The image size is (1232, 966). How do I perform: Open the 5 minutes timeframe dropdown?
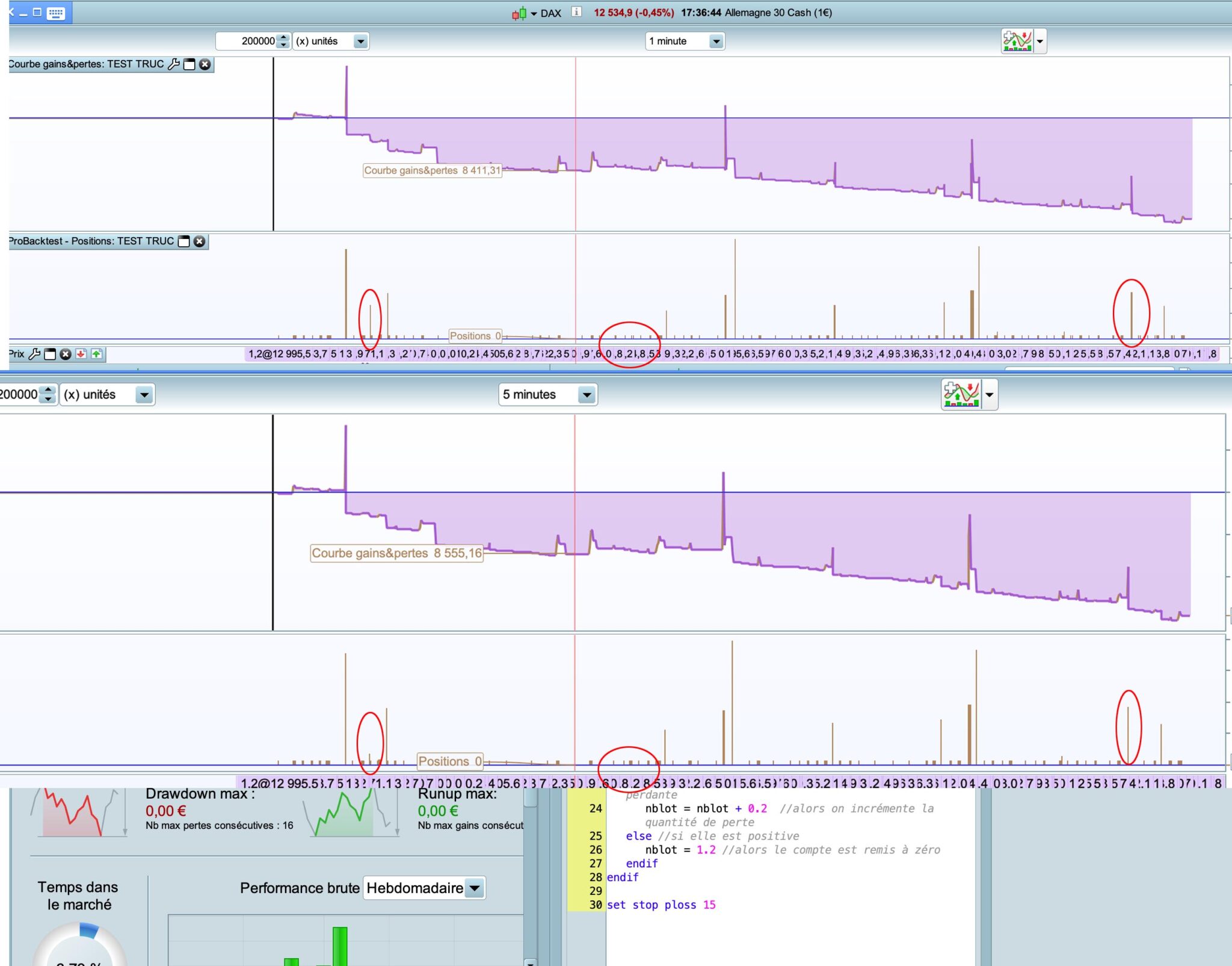point(587,395)
